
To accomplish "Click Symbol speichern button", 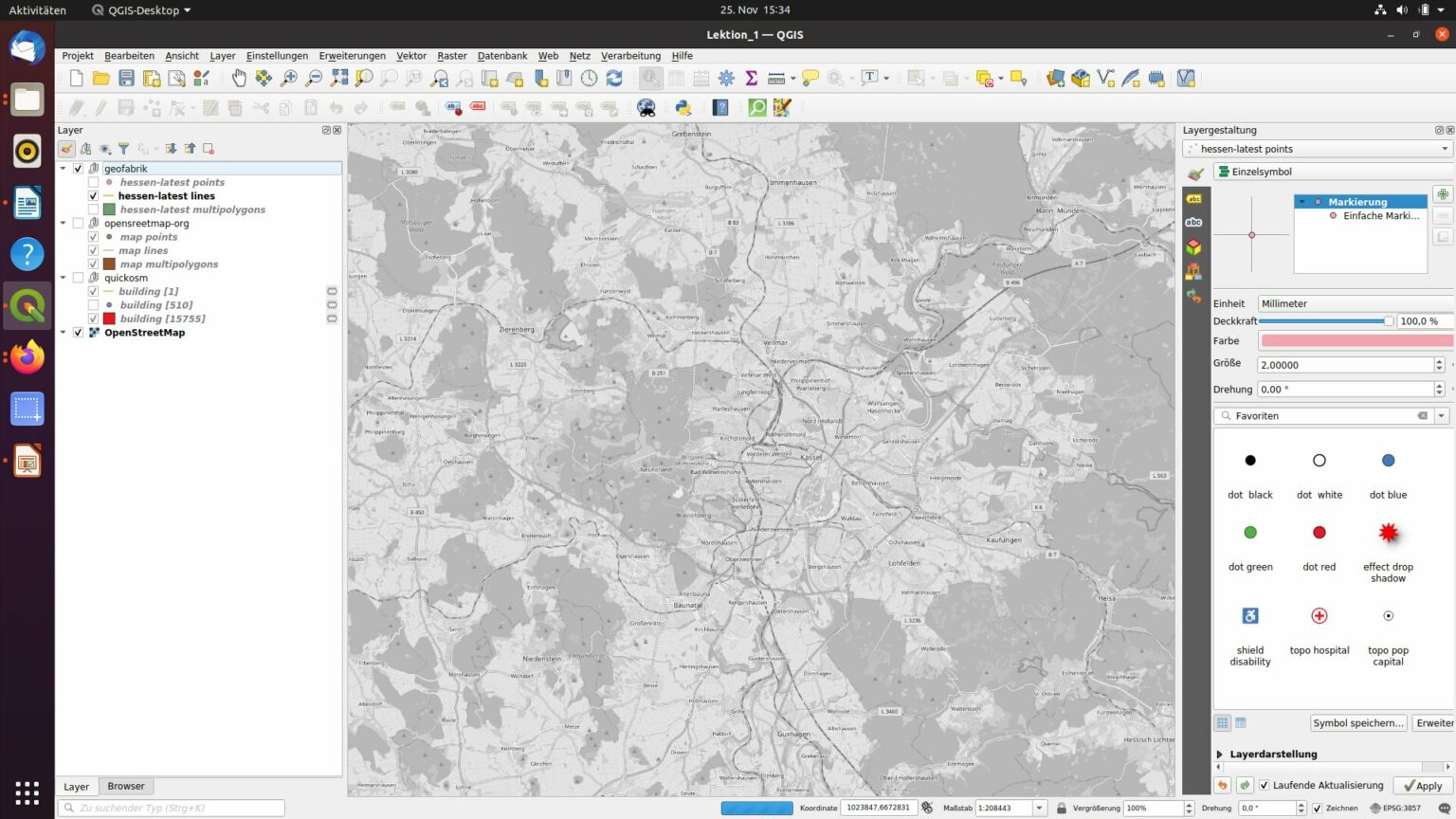I will click(1357, 722).
